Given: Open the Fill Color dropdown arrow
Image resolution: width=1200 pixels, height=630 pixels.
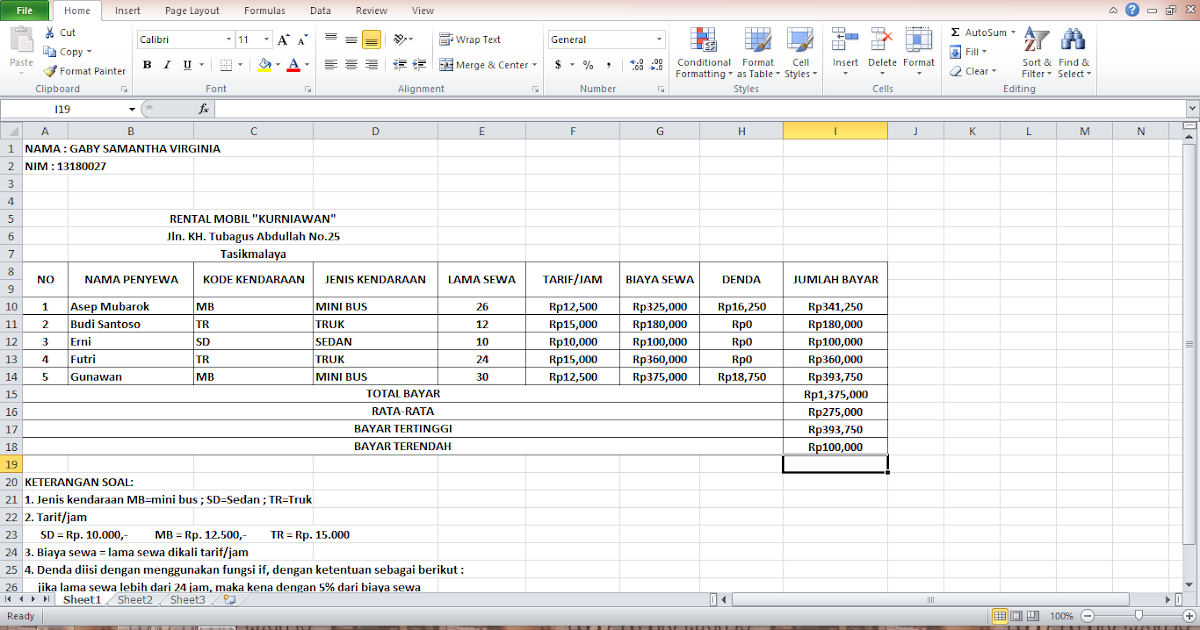Looking at the screenshot, I should click(x=278, y=64).
